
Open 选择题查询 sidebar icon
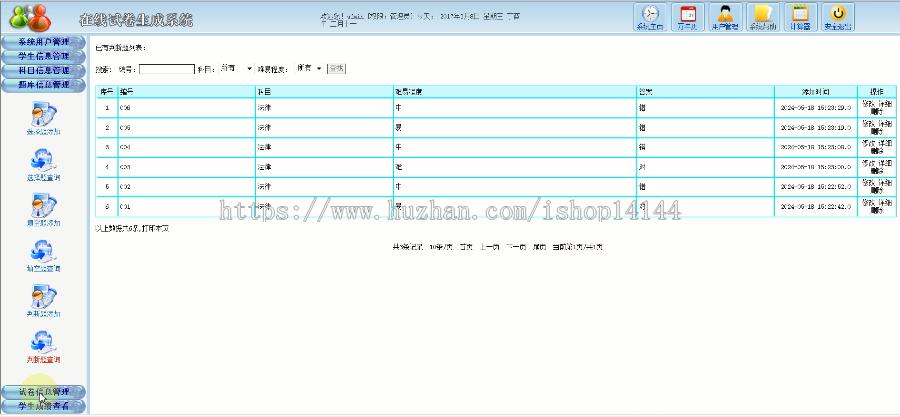44,165
